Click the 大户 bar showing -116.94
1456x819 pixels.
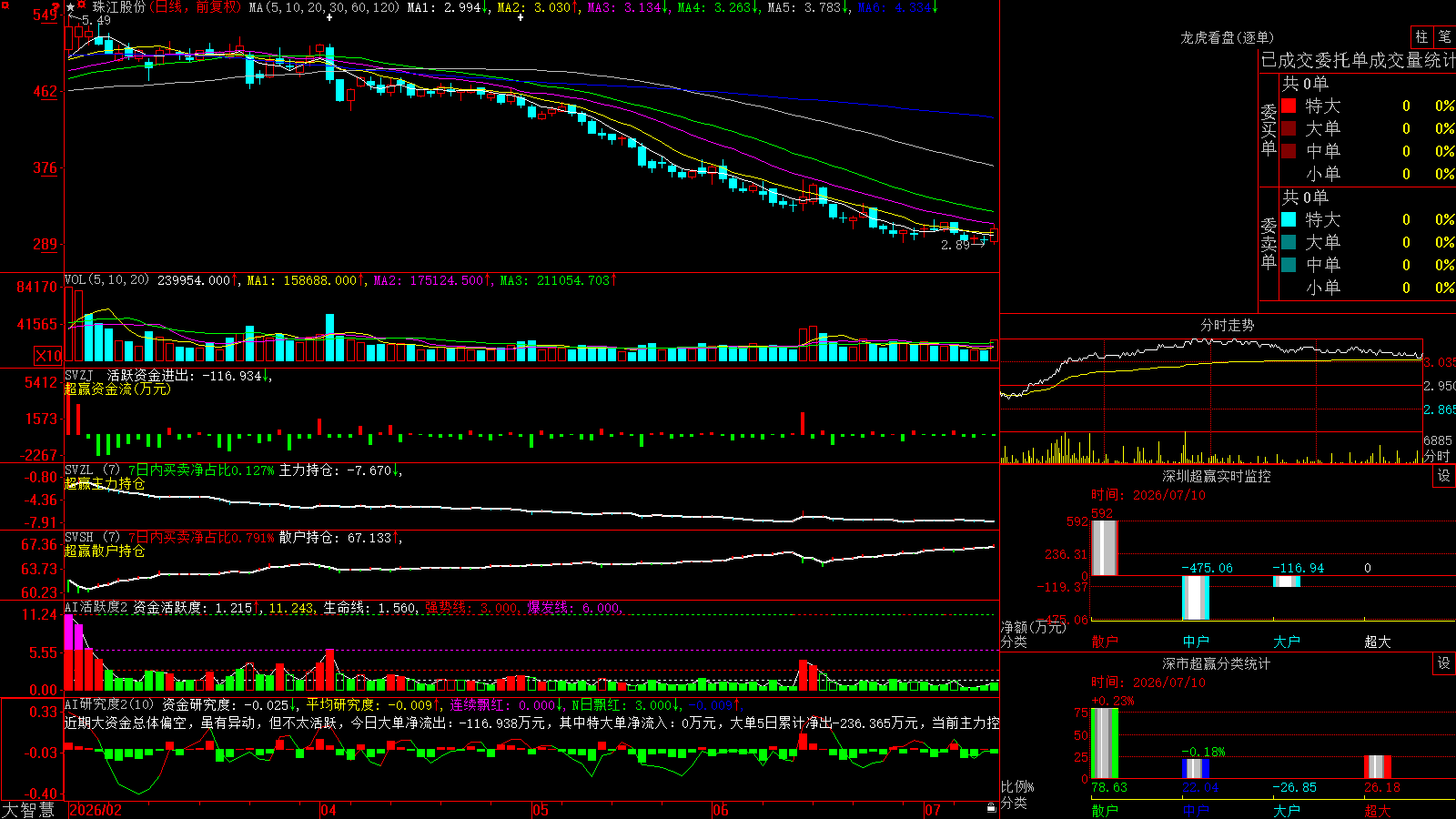pos(1287,581)
